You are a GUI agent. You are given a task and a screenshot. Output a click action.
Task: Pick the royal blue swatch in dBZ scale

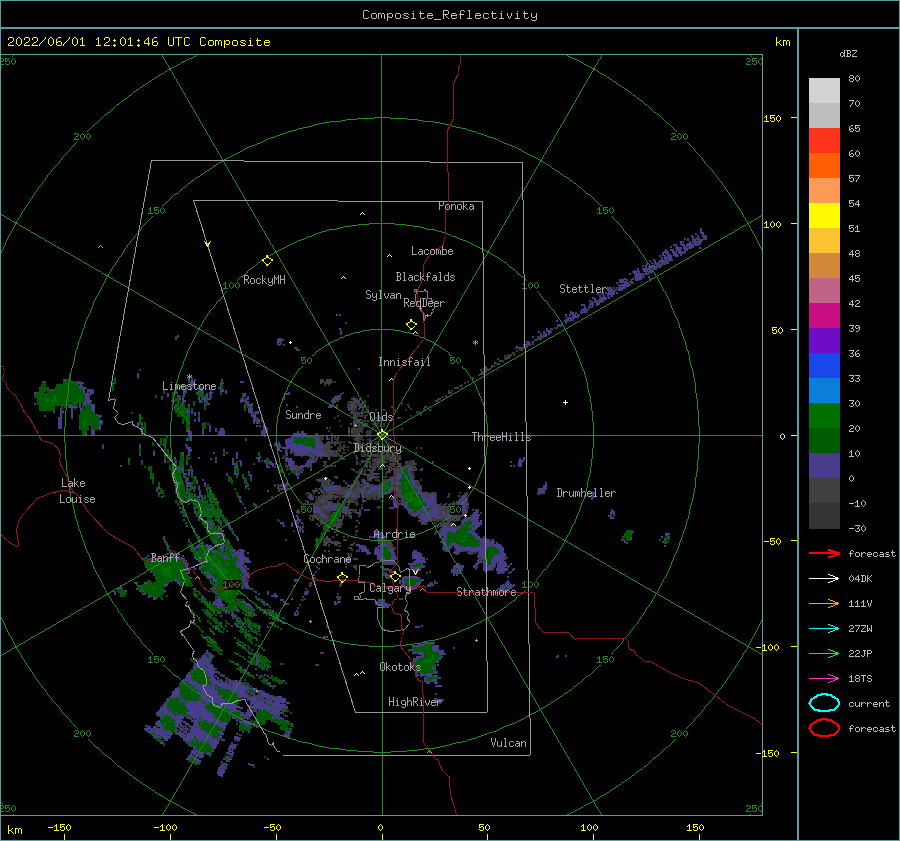click(x=824, y=366)
